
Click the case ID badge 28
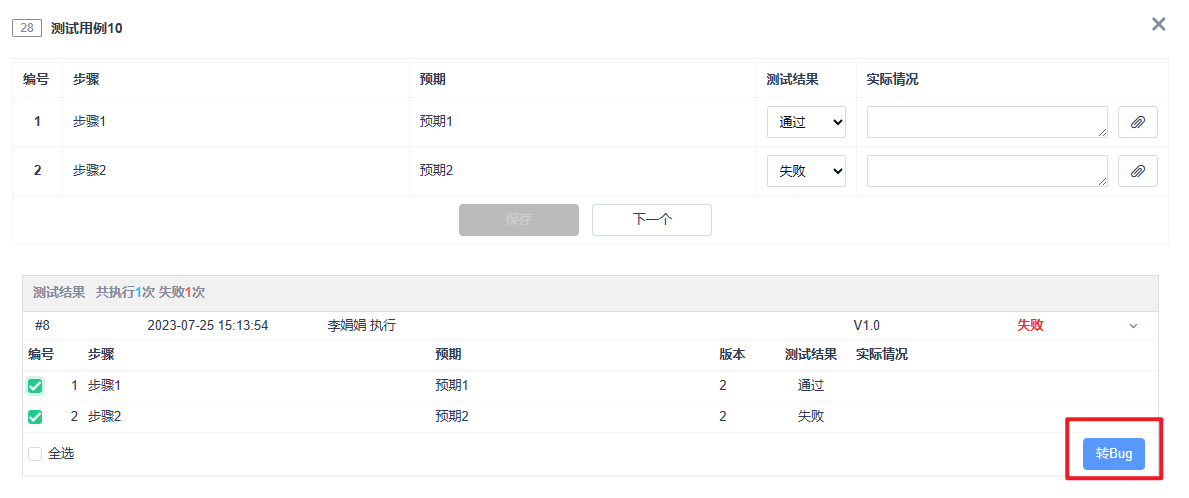tap(26, 28)
